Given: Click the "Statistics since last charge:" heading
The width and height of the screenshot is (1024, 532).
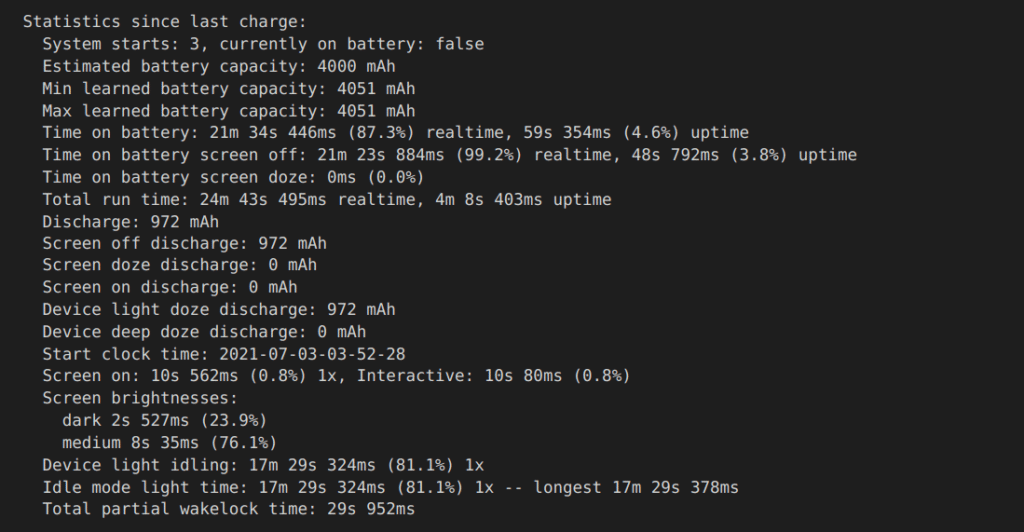Looking at the screenshot, I should 164,21.
